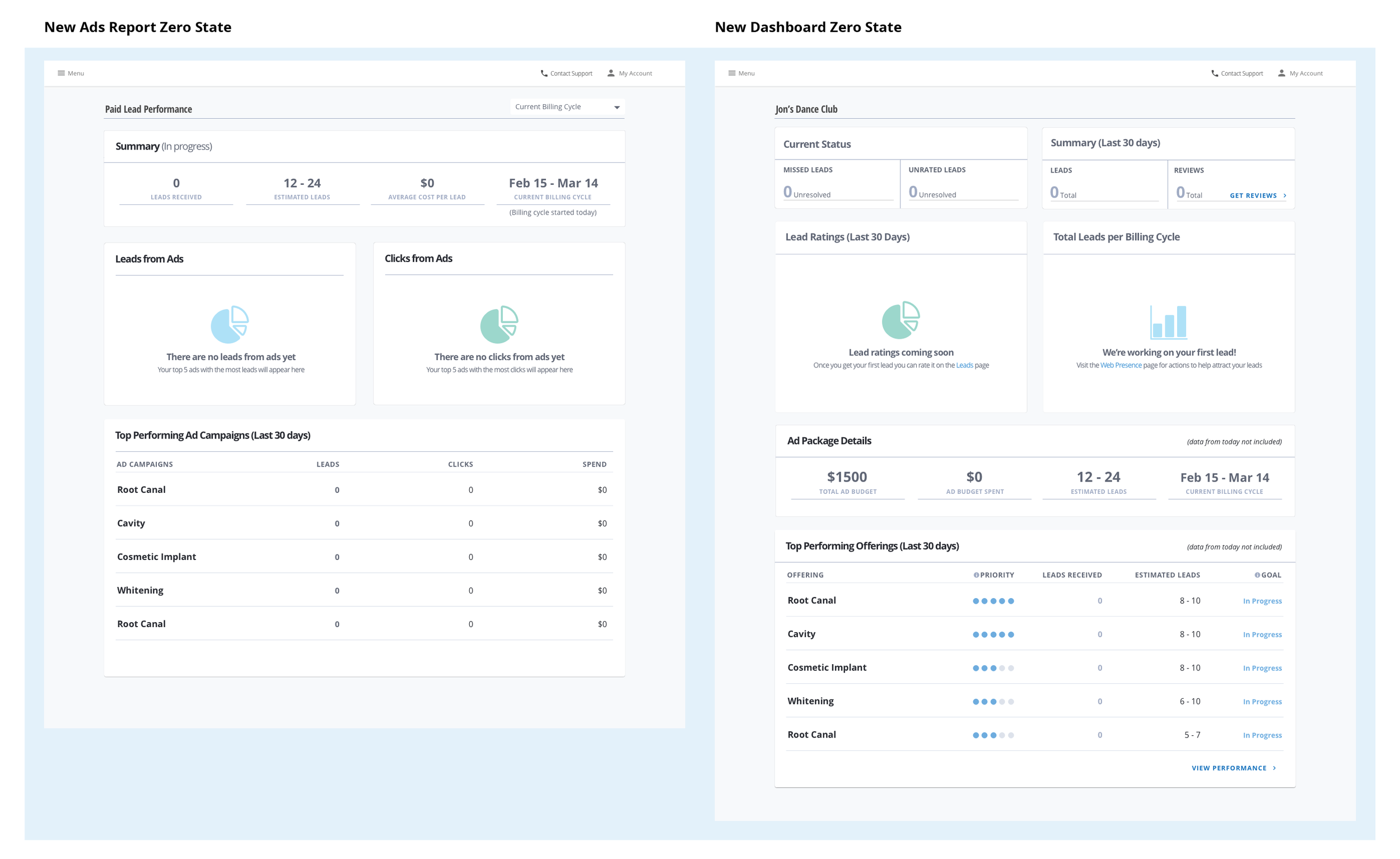
Task: Click info icon beside PRIORITY column header
Action: point(976,575)
